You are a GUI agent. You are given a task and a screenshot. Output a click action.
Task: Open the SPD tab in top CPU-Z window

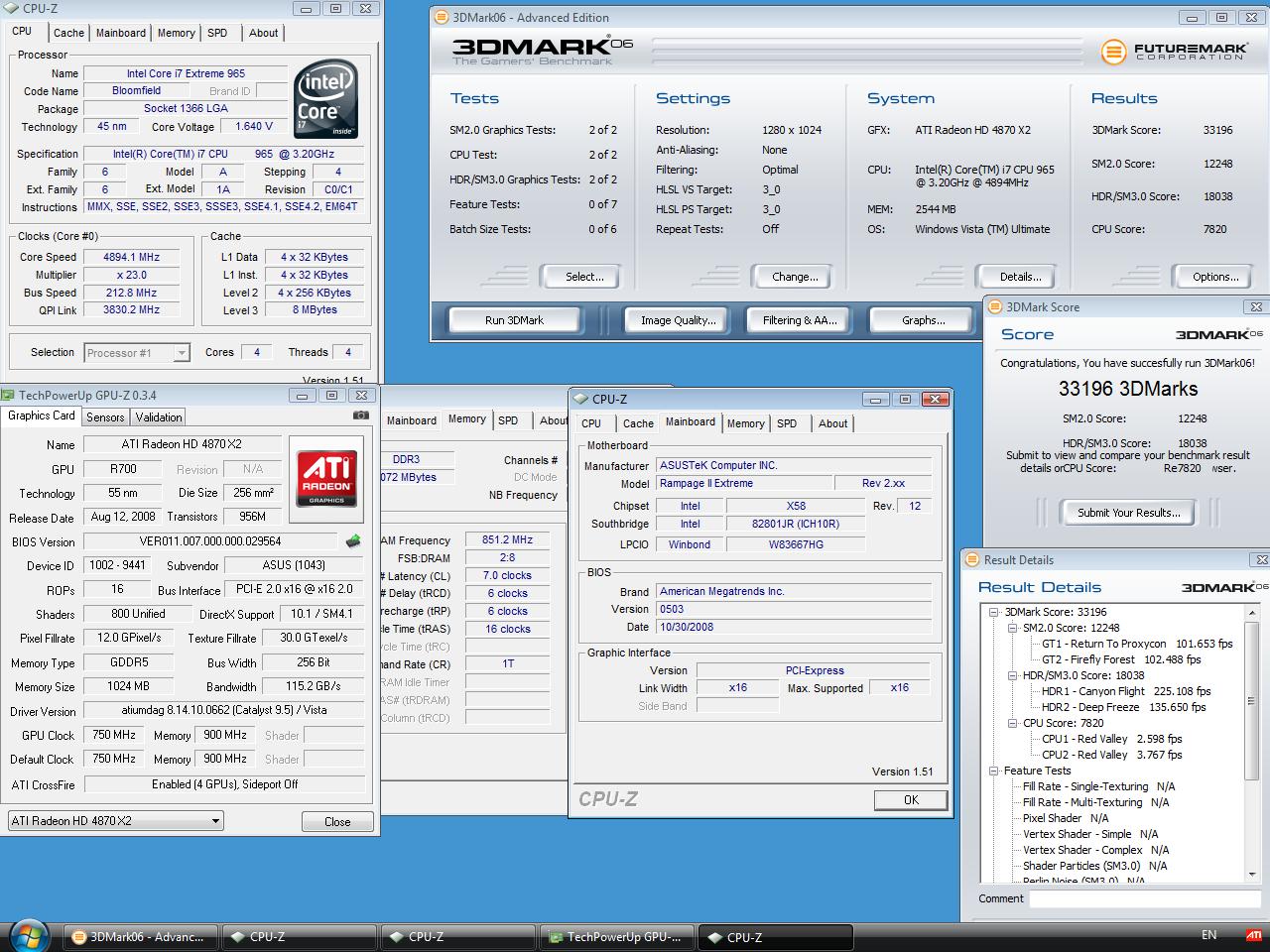tap(217, 33)
